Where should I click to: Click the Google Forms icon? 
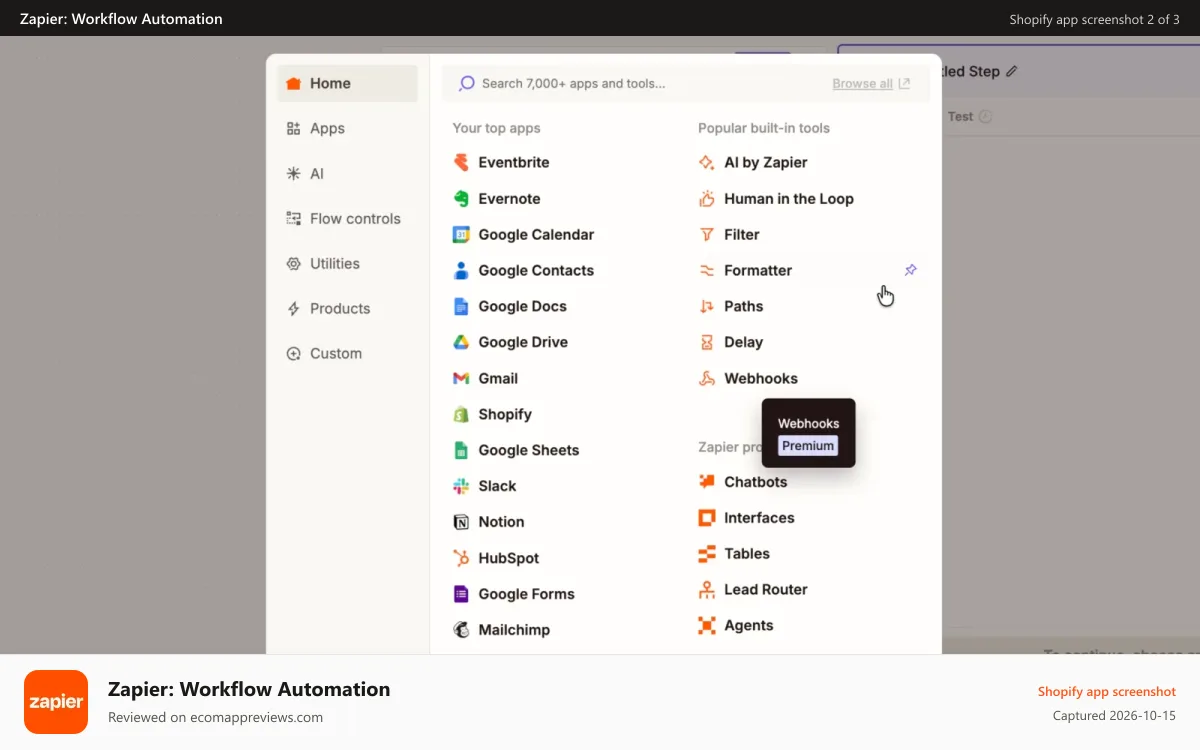pos(461,594)
